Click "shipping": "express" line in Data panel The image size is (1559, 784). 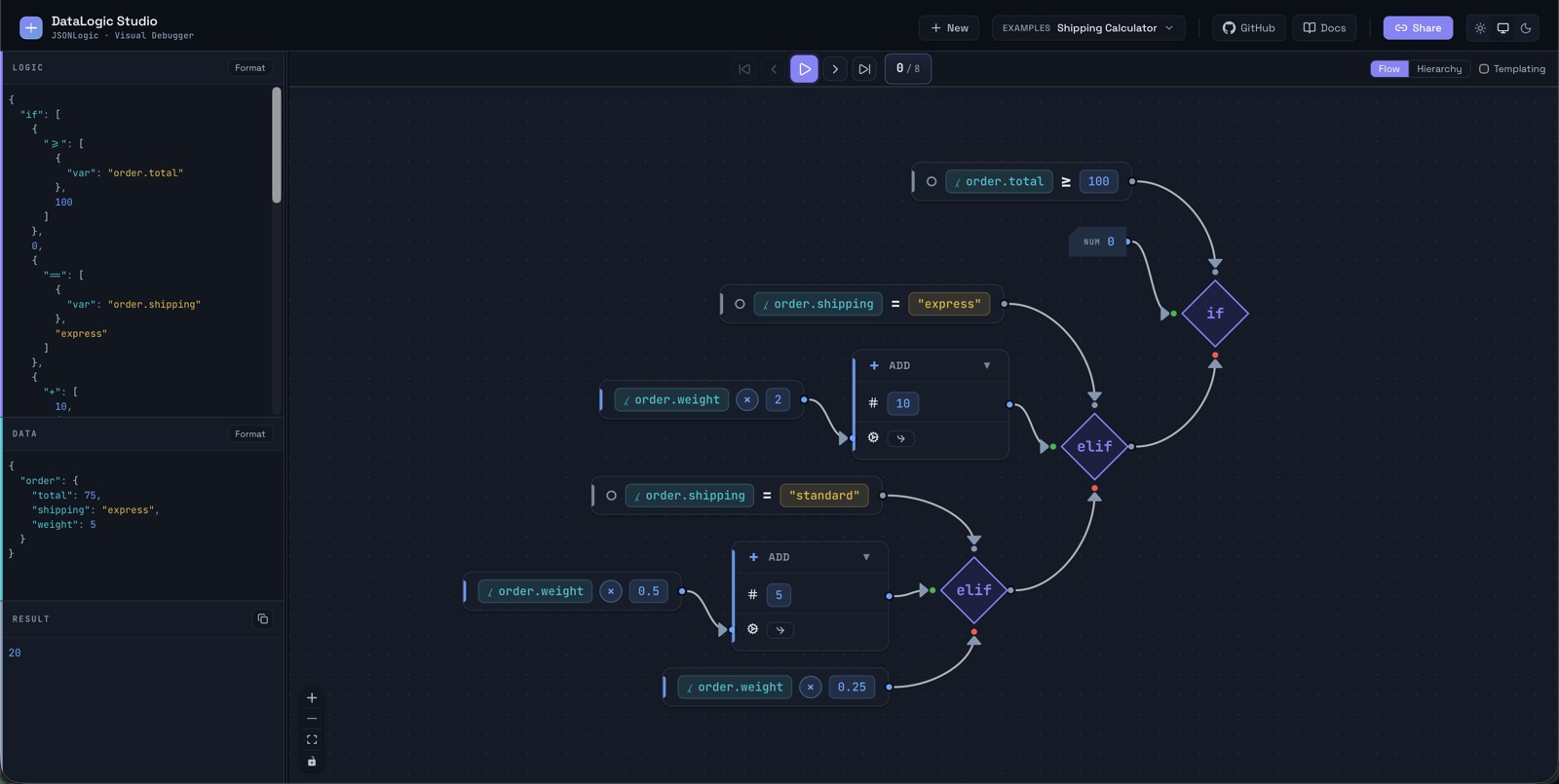pos(95,510)
